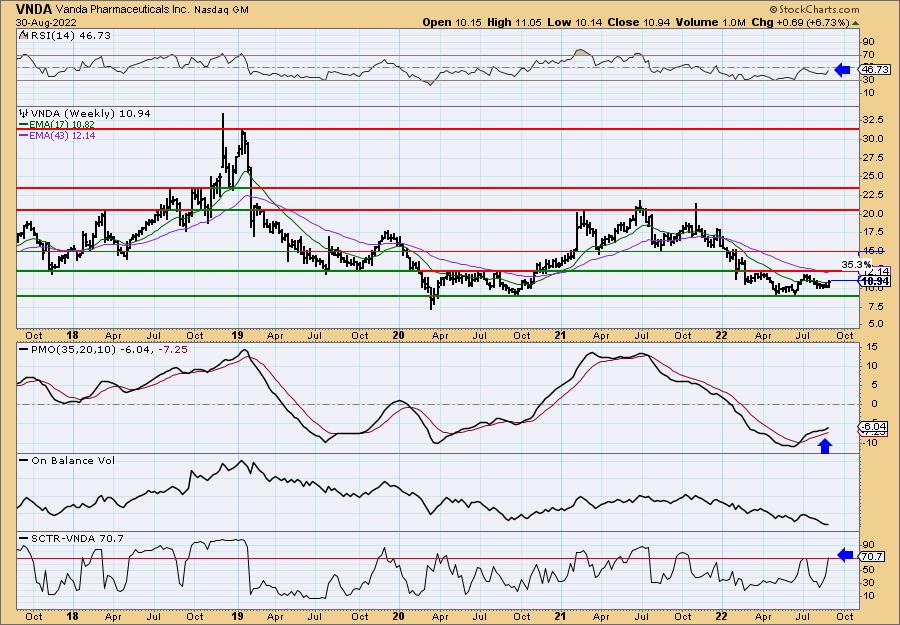
Task: Click the 27.5 price axis label
Action: pos(872,157)
